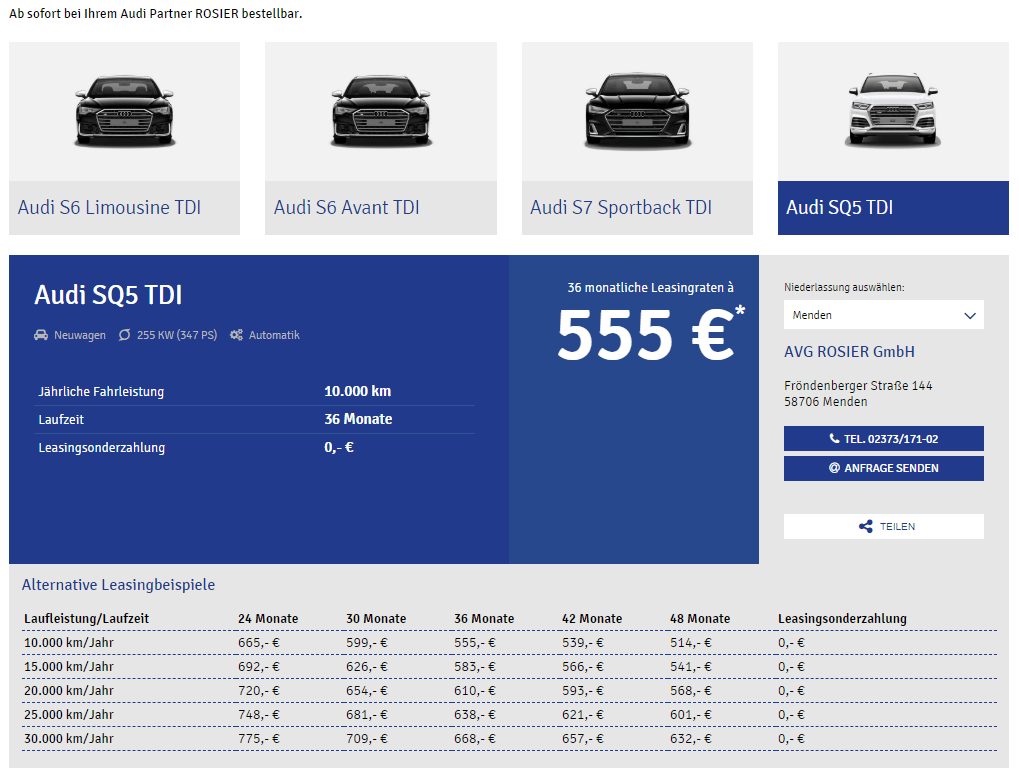1019x768 pixels.
Task: Click the car icon beside Neuwagen
Action: coord(41,335)
